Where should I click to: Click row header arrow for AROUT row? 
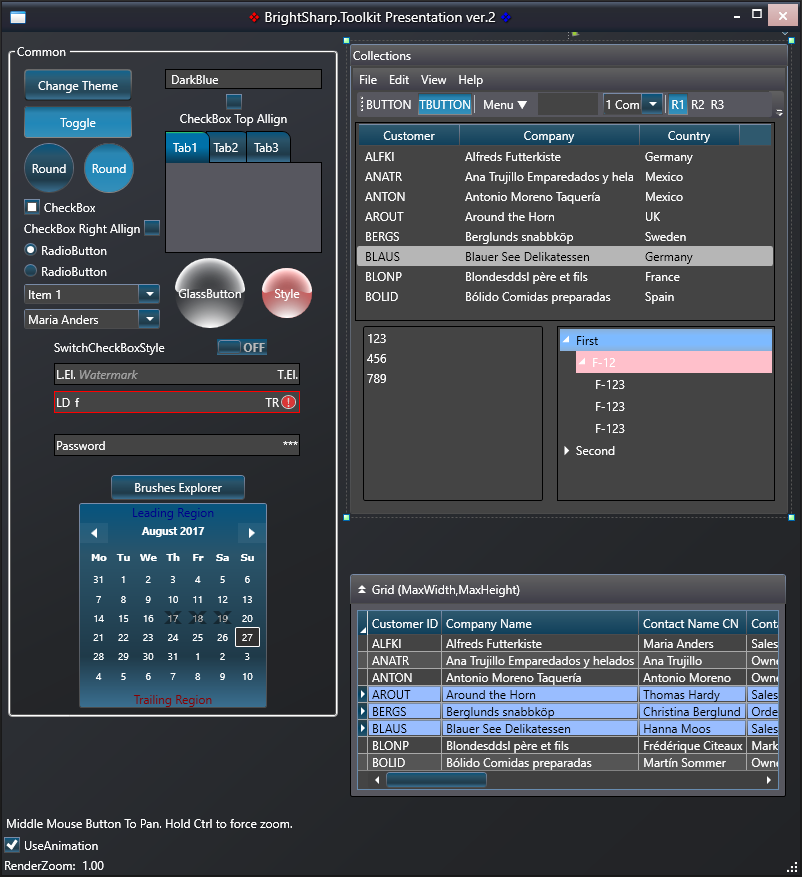click(x=362, y=694)
